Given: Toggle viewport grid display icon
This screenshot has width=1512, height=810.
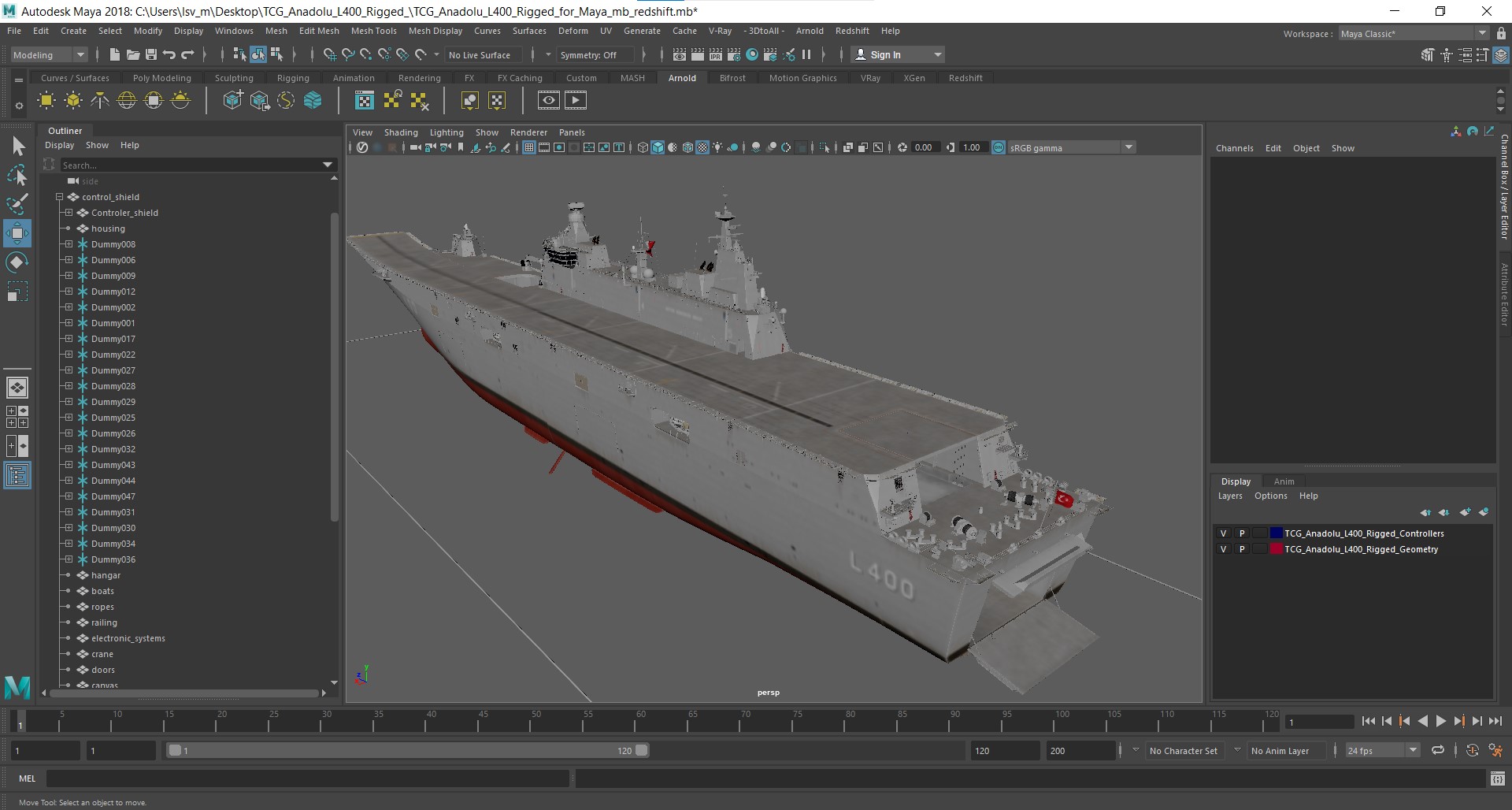Looking at the screenshot, I should click(529, 147).
